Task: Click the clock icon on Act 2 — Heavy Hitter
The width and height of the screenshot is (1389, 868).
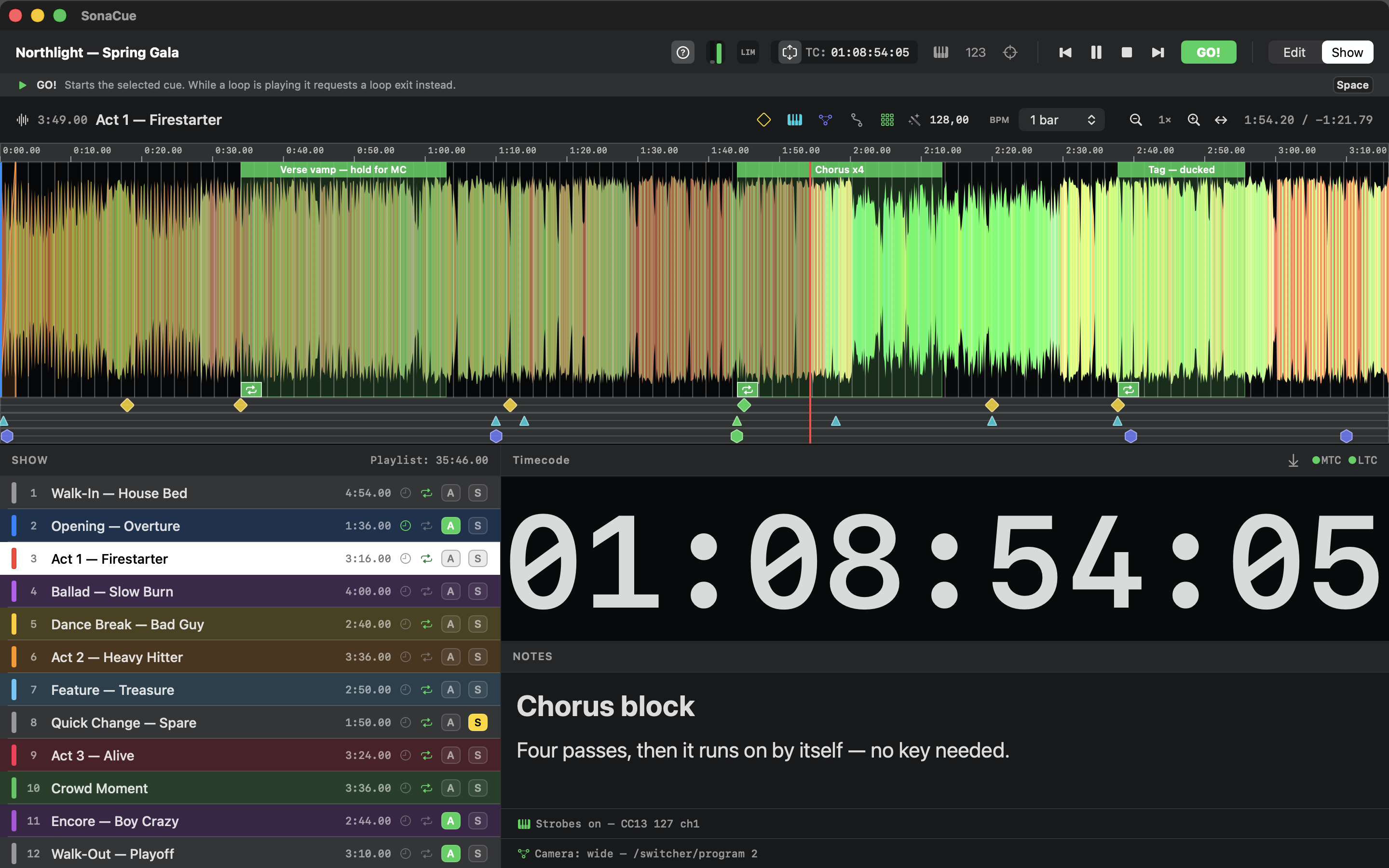Action: [x=405, y=657]
